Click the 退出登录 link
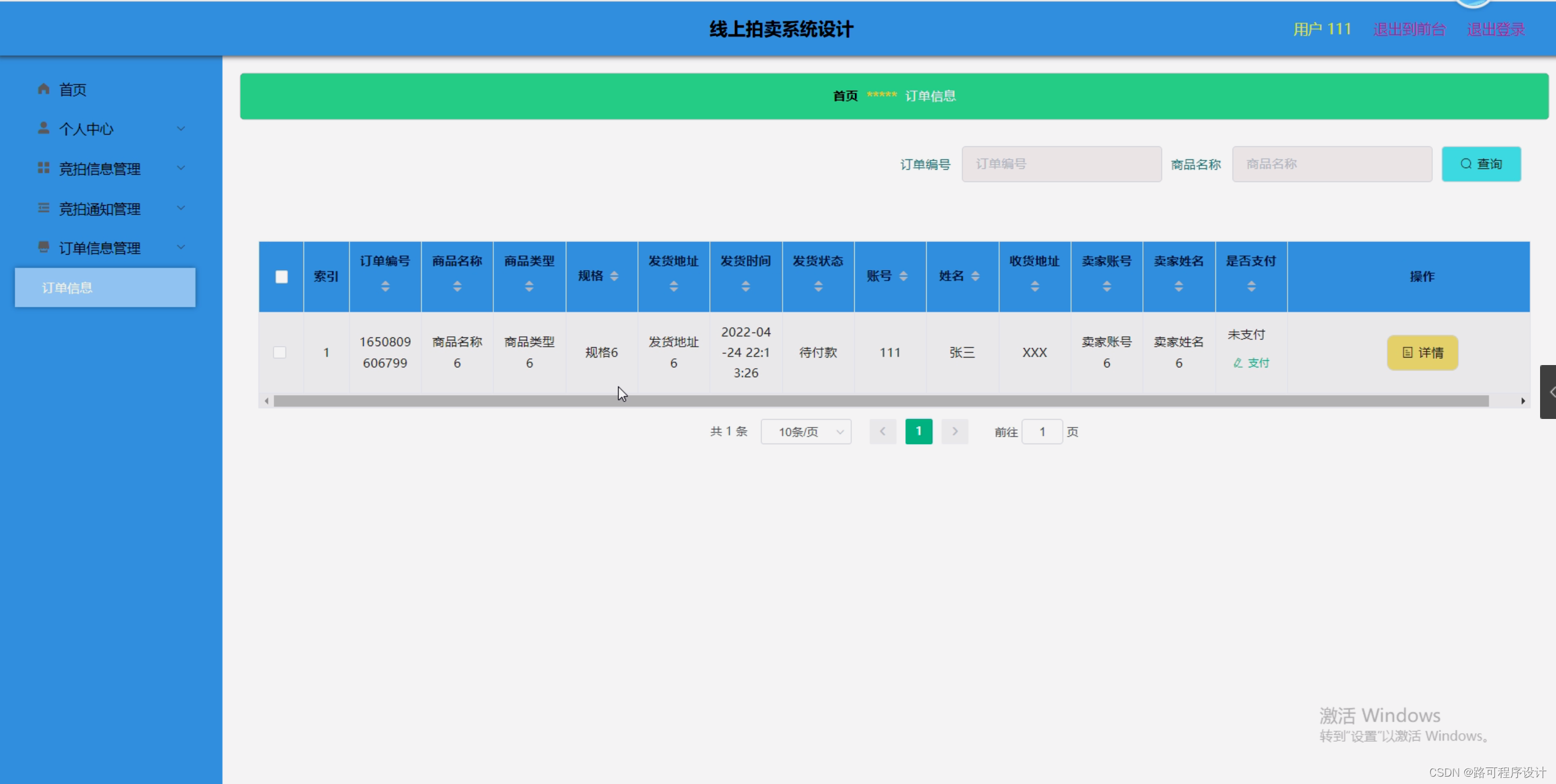This screenshot has width=1556, height=784. (1496, 28)
